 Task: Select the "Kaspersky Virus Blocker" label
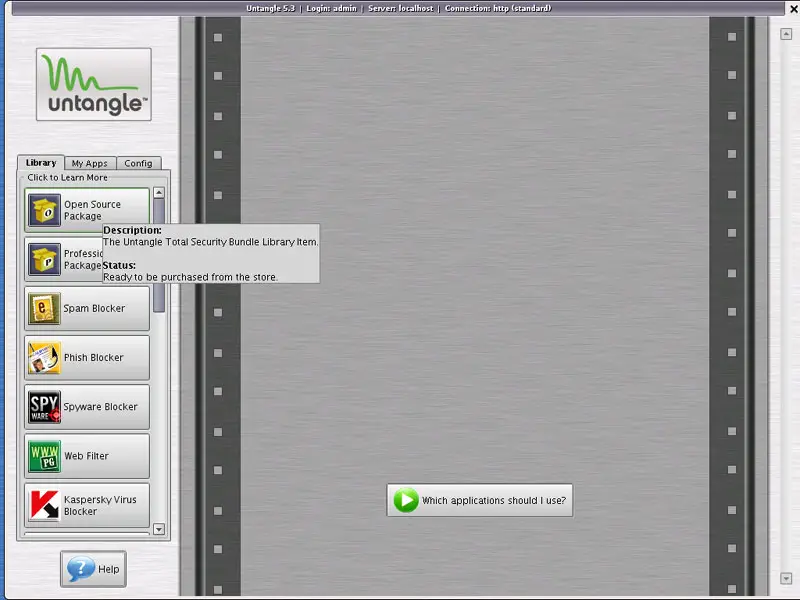pos(100,505)
